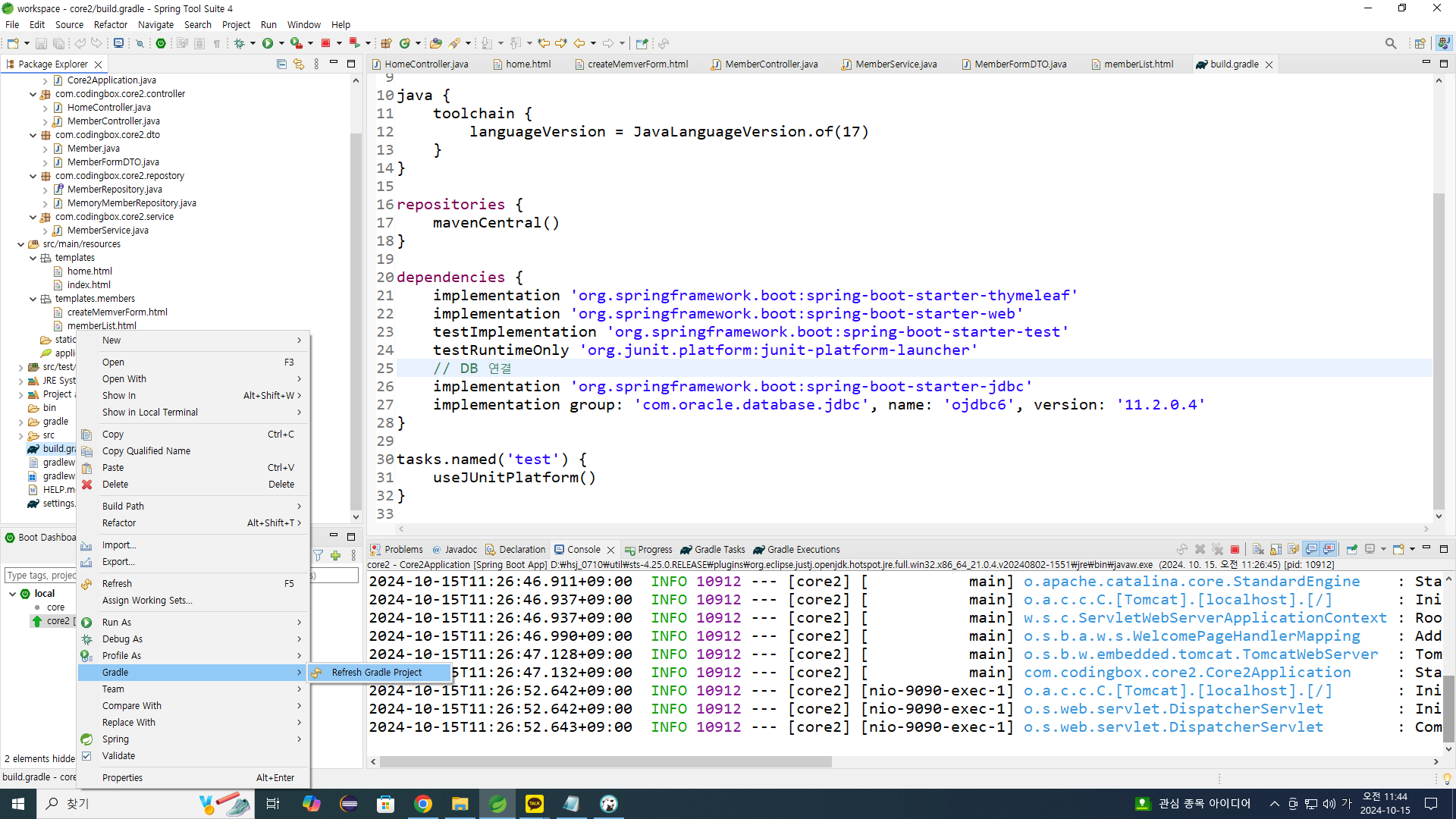
Task: Collapse the src/main/resources folder
Action: 21,244
